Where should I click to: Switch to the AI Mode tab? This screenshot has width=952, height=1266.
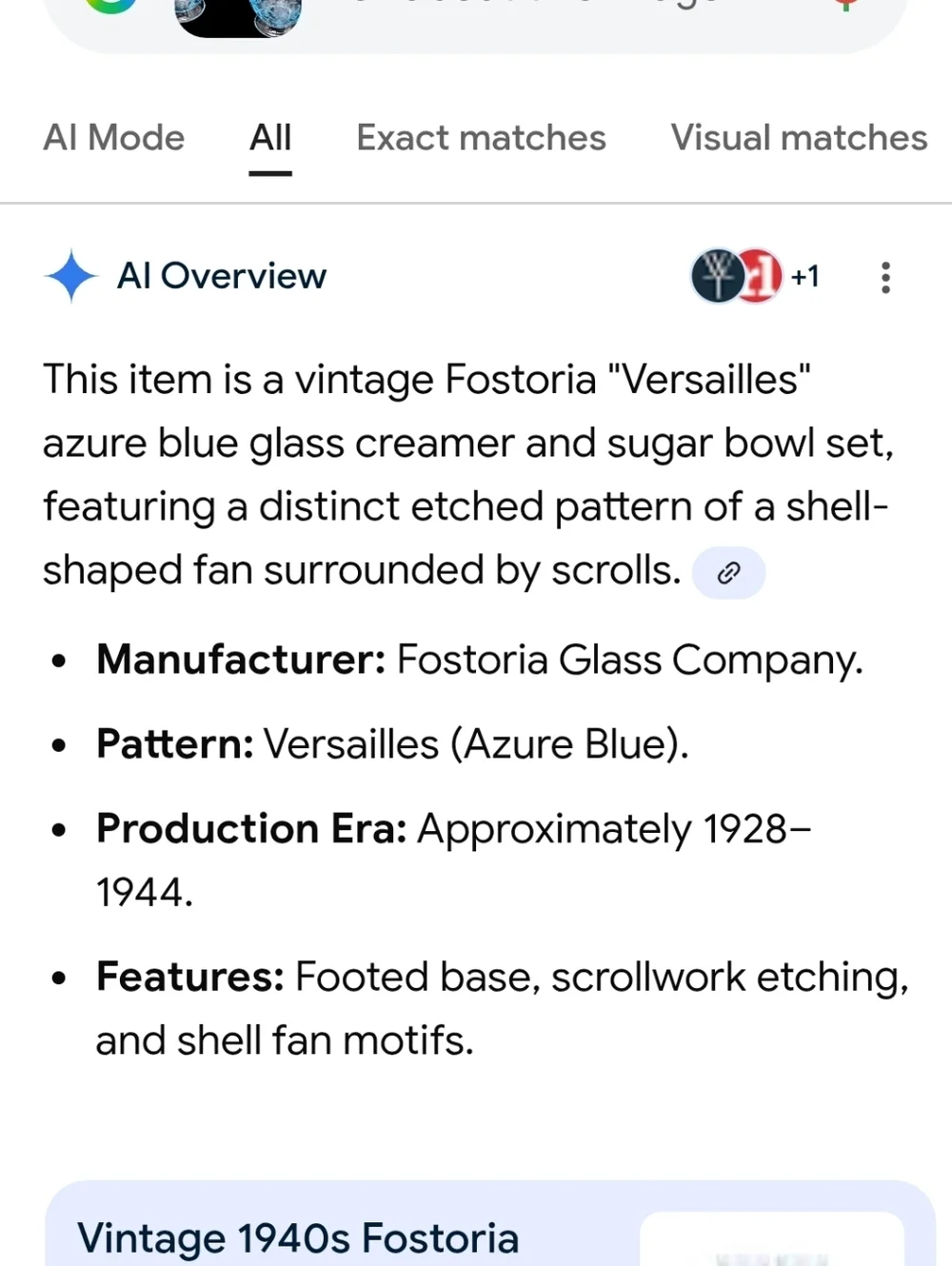114,138
